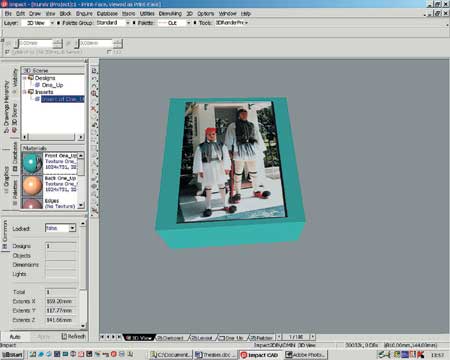Toggle the checkbox below the first spinner field
This screenshot has height=360, width=450.
coord(7,52)
